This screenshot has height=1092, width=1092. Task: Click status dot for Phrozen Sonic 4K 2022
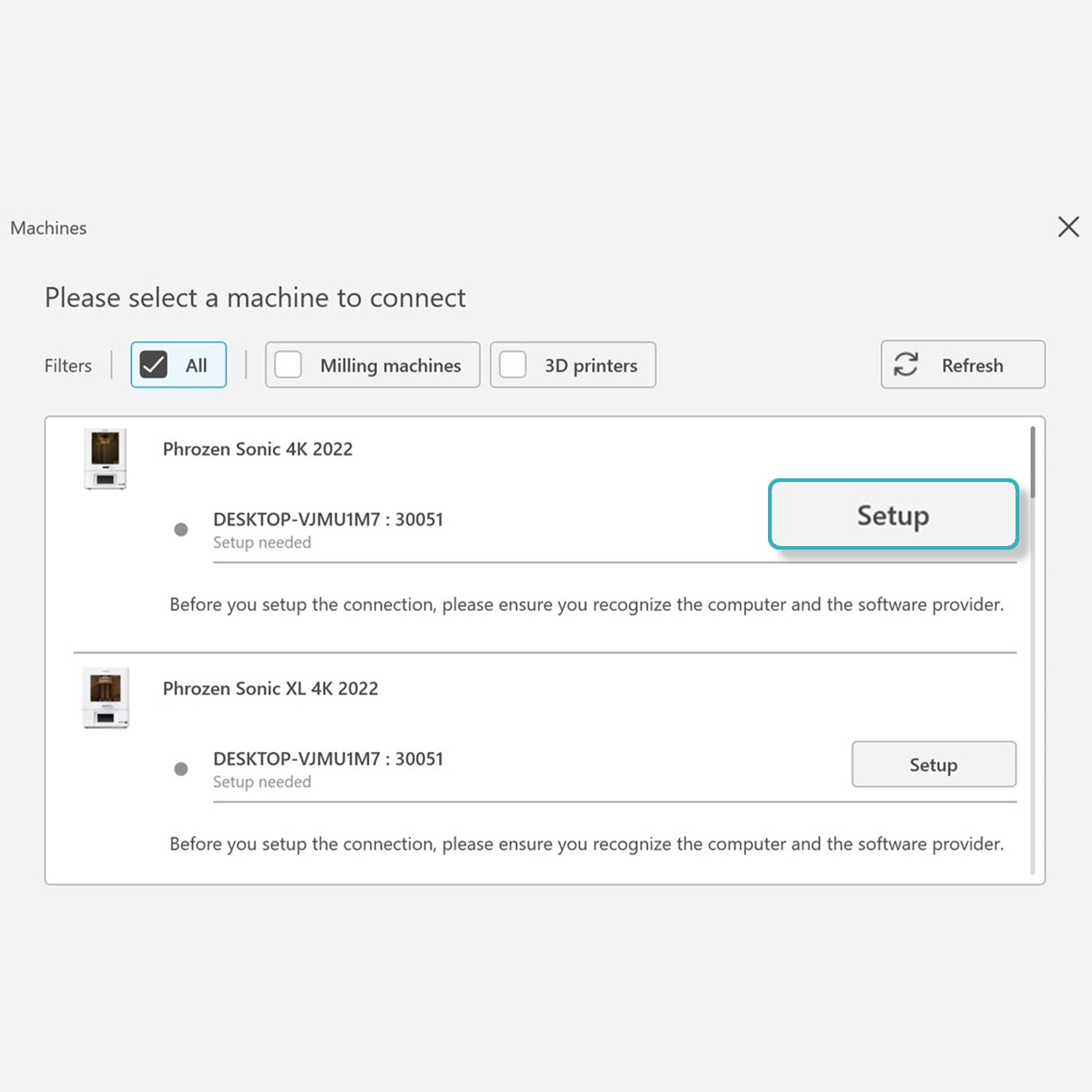tap(181, 529)
